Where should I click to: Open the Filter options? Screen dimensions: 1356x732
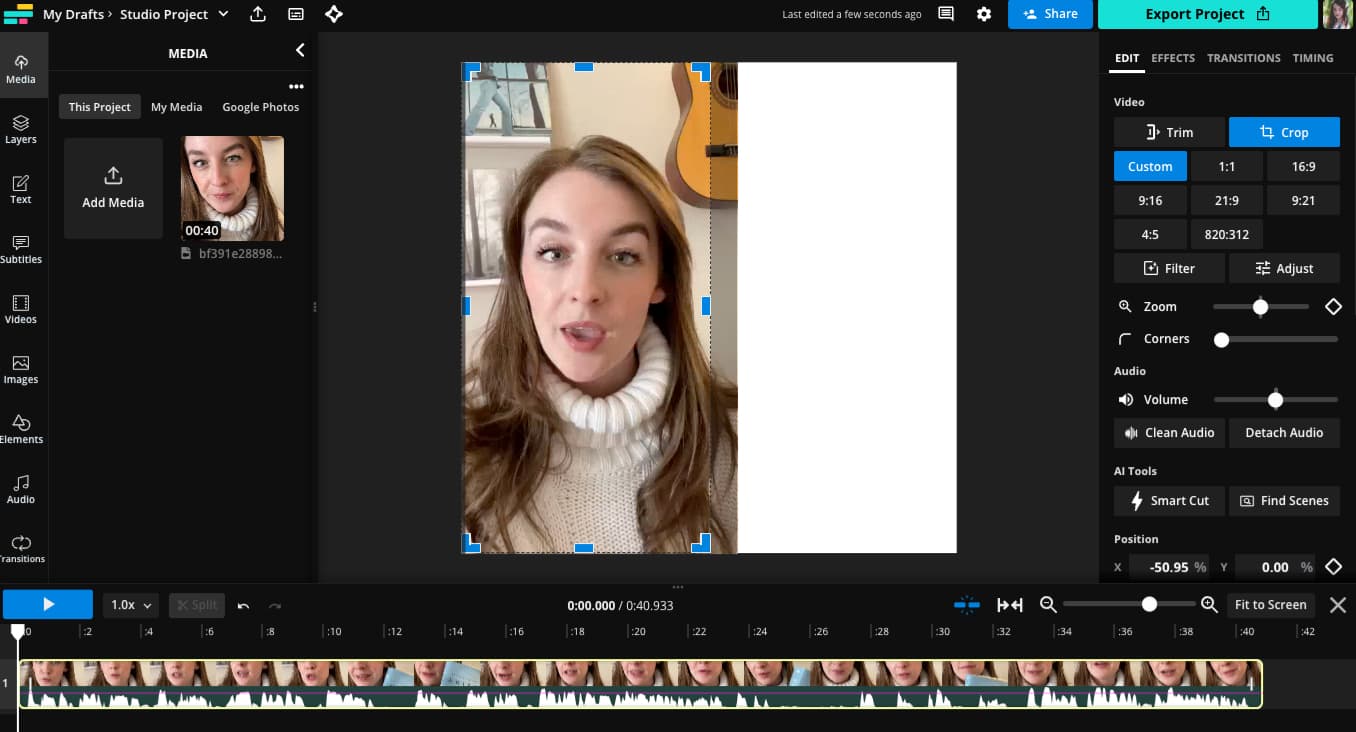coord(1169,268)
